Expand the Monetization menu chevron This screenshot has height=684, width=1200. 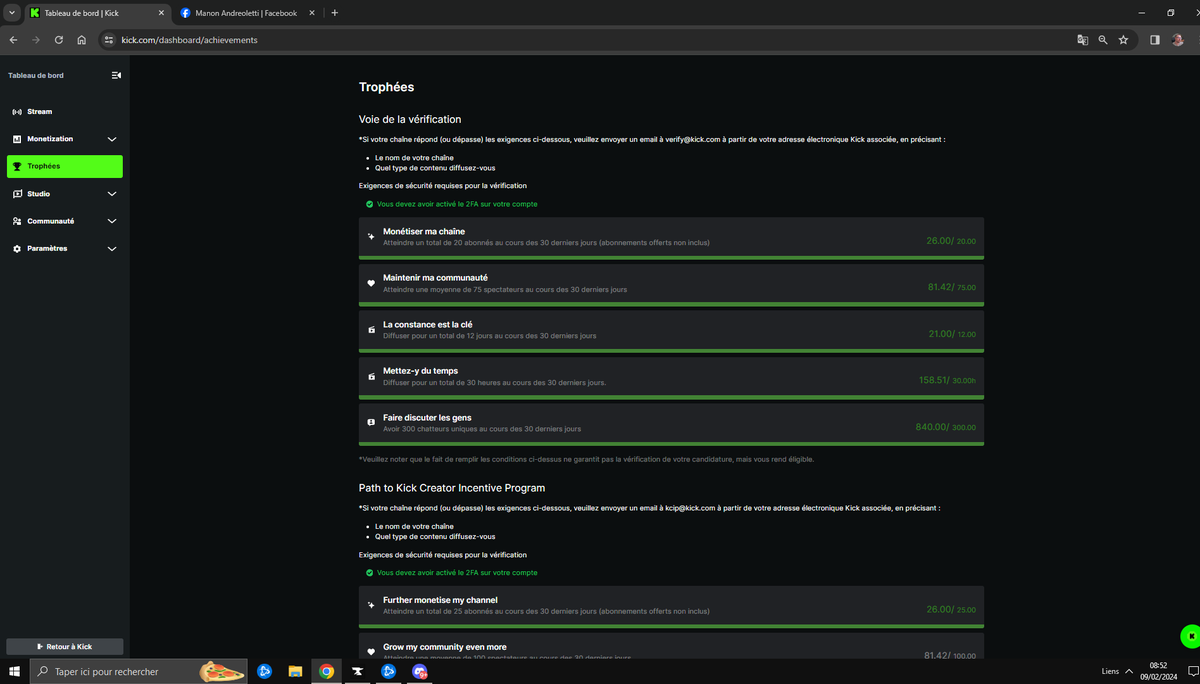(x=112, y=139)
